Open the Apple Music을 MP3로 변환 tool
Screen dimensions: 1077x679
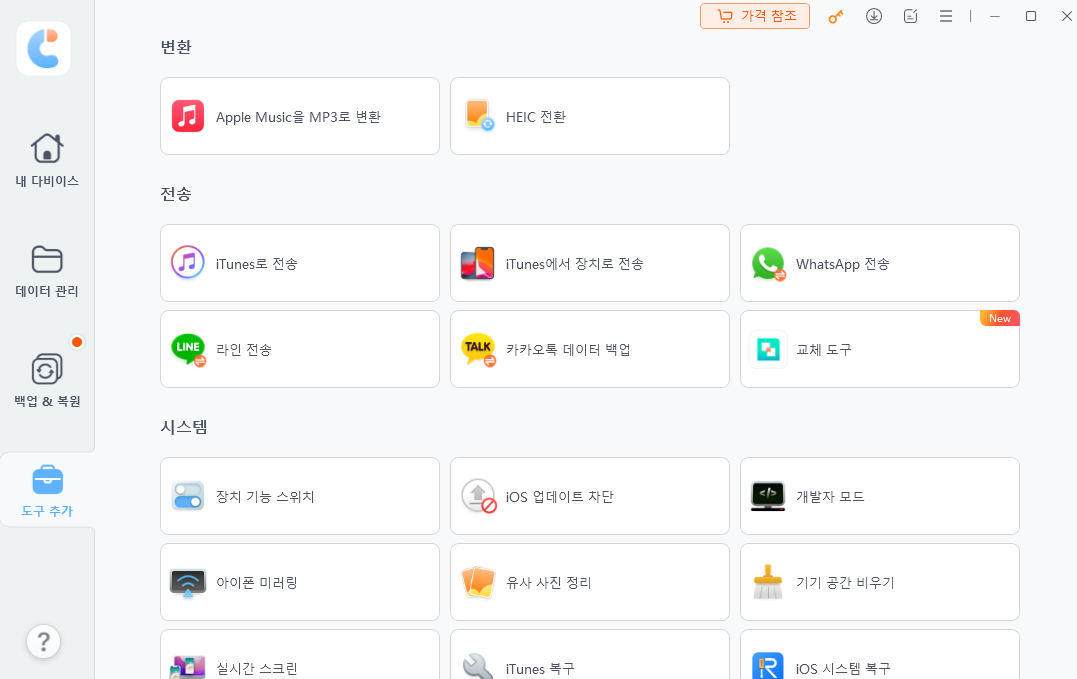tap(299, 116)
